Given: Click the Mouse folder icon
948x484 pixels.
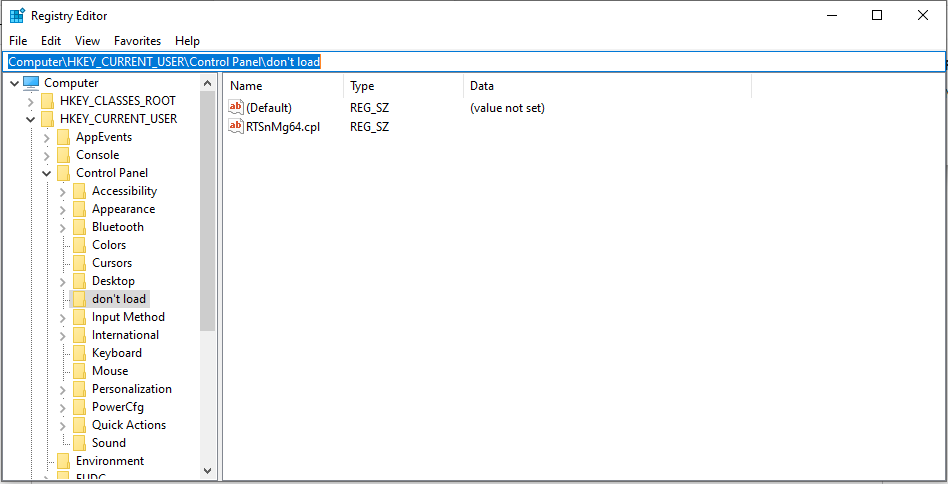Looking at the screenshot, I should click(x=79, y=371).
